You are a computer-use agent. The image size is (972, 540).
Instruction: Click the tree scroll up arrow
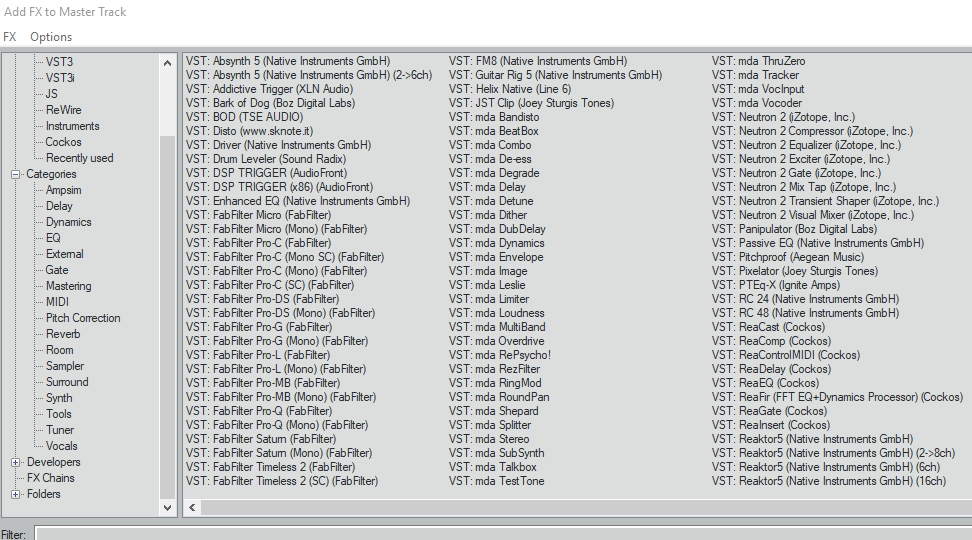pyautogui.click(x=167, y=63)
